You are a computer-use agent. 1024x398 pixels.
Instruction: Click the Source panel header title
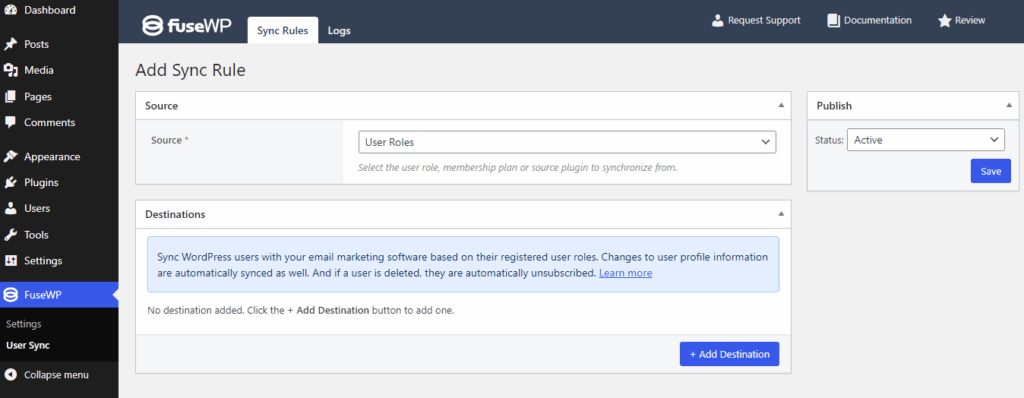(x=161, y=105)
